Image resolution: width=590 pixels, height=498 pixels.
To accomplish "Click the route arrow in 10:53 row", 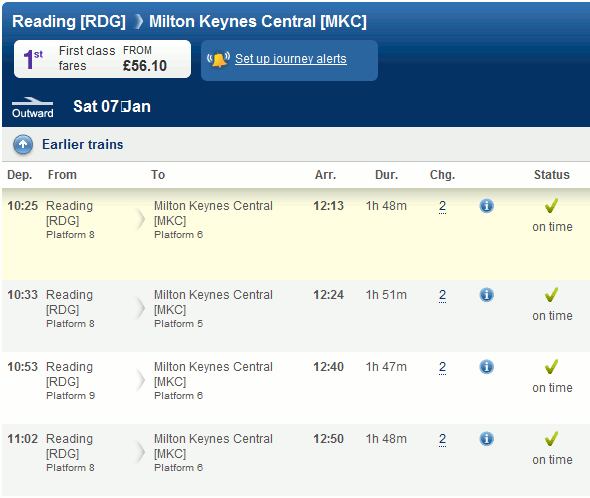I will 140,380.
